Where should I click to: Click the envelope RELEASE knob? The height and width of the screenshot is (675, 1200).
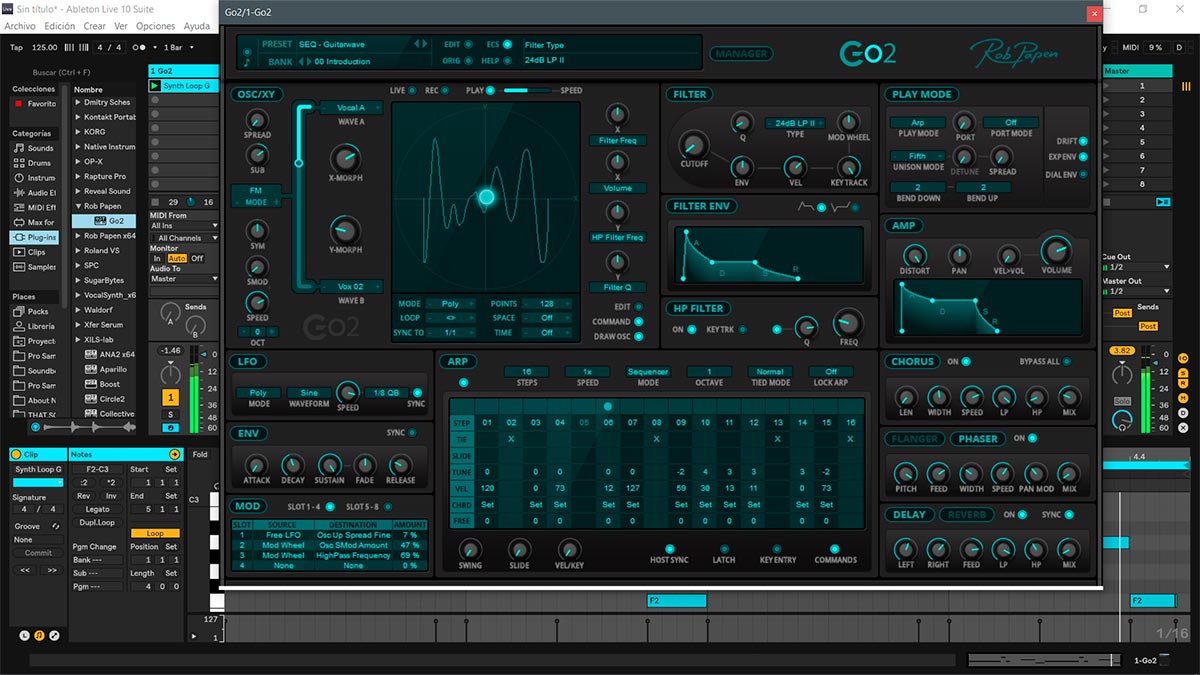click(x=400, y=465)
